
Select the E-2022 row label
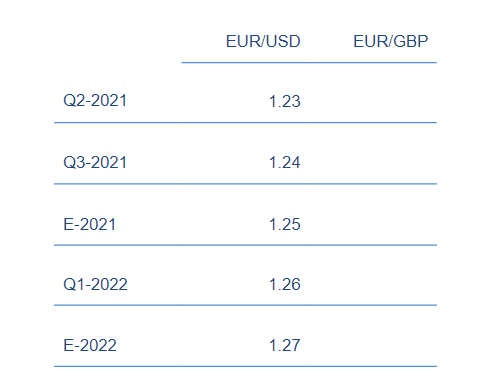[90, 345]
